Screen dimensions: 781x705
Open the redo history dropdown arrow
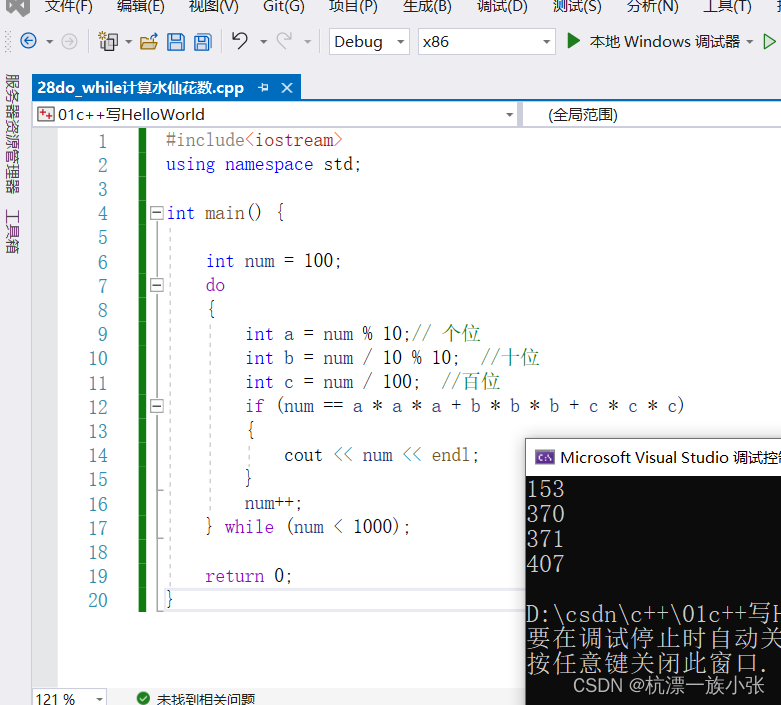(x=308, y=42)
